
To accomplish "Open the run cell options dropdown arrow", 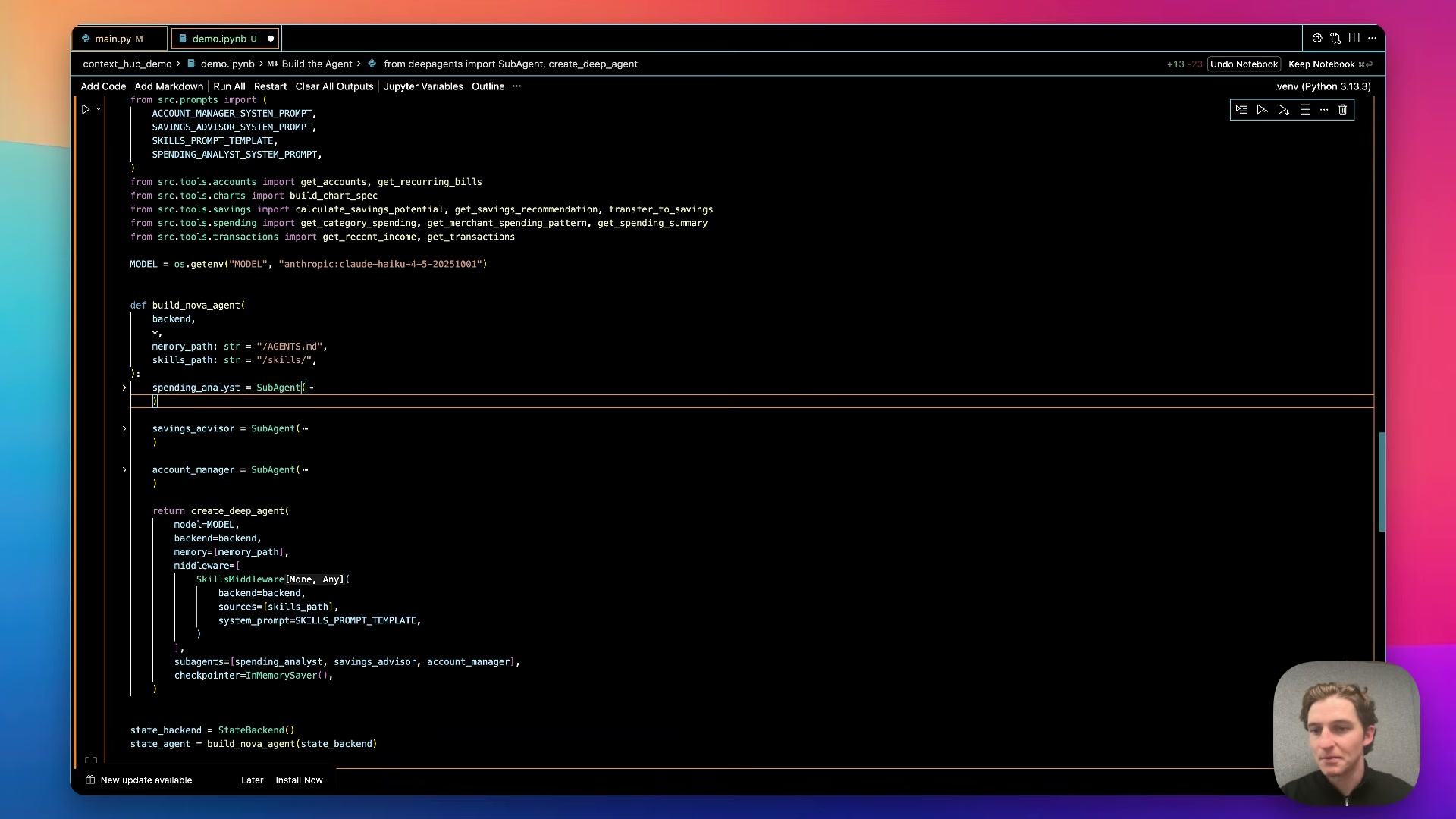I will tap(99, 109).
